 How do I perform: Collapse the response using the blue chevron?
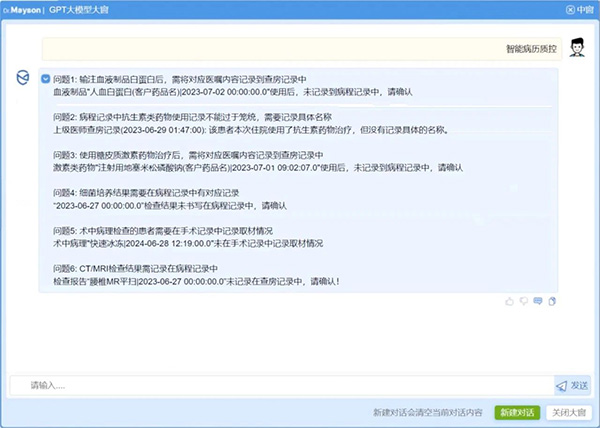(x=46, y=79)
